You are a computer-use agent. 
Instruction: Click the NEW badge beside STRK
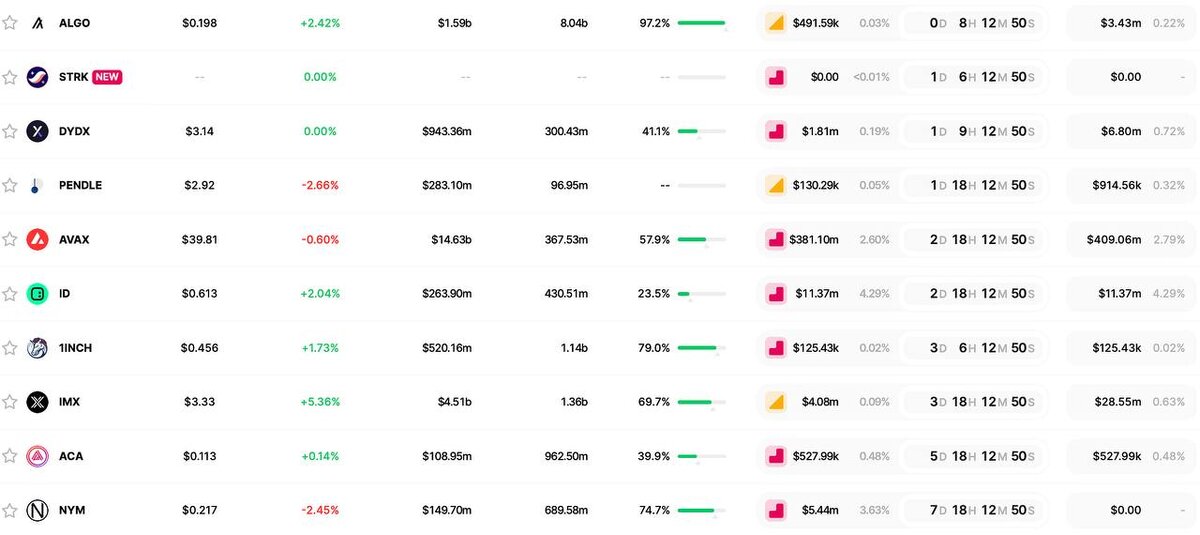tap(107, 77)
